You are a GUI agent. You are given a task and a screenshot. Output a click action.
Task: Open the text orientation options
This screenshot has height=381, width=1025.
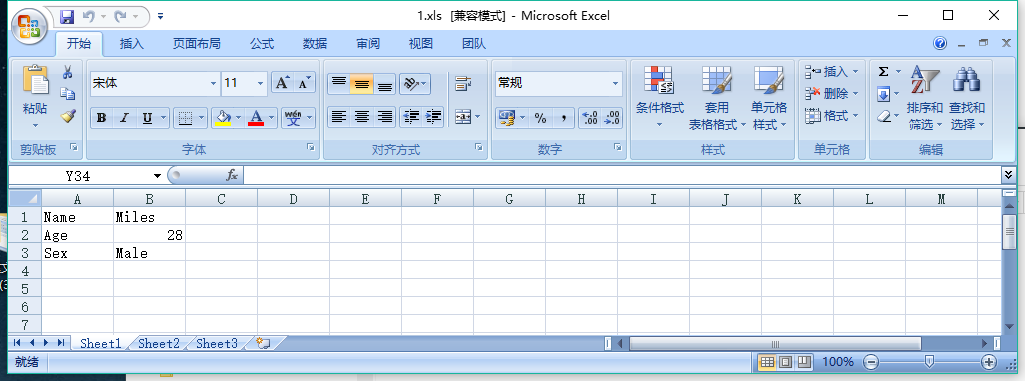pyautogui.click(x=414, y=84)
